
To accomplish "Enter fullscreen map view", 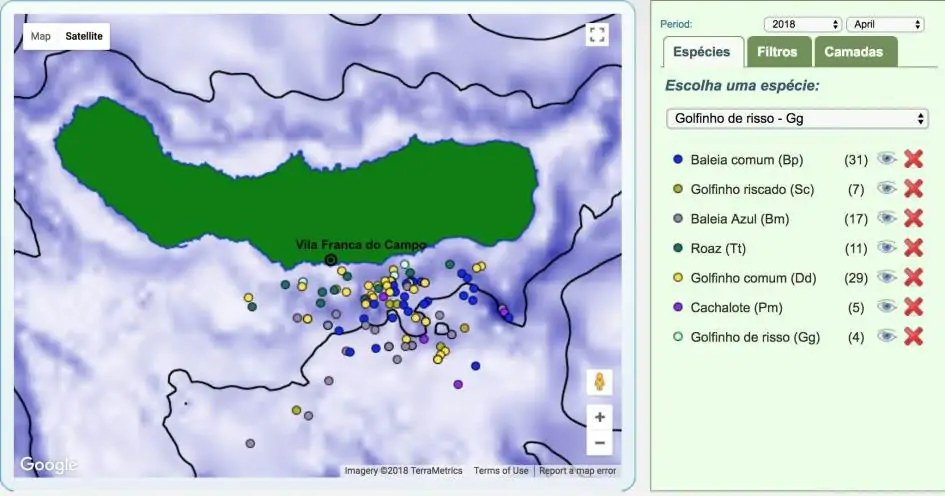I will pos(597,36).
